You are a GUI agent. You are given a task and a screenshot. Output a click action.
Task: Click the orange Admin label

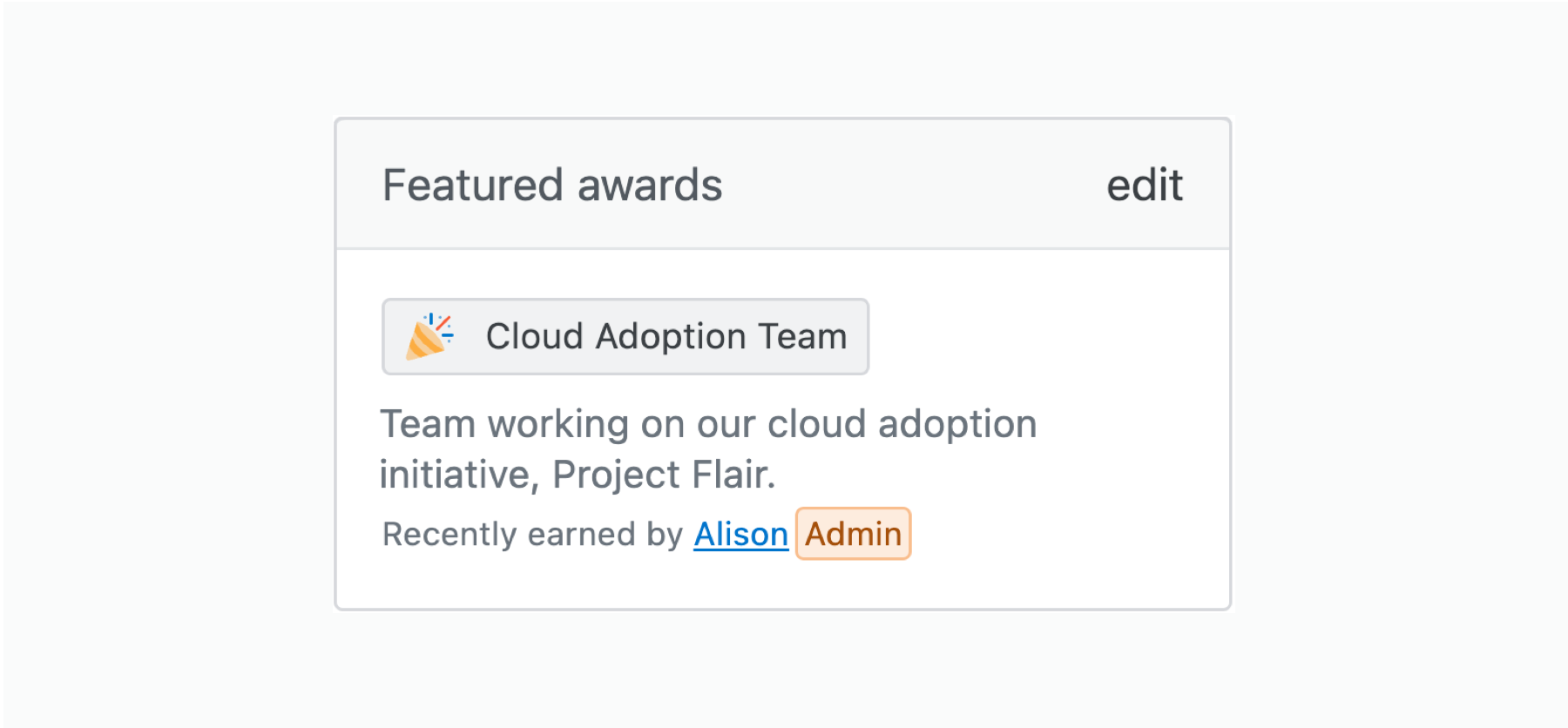(853, 534)
